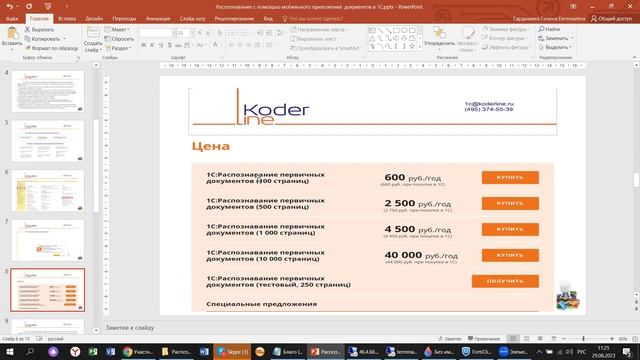
Task: Toggle Примечания (Comments) in status bar
Action: pyautogui.click(x=484, y=339)
